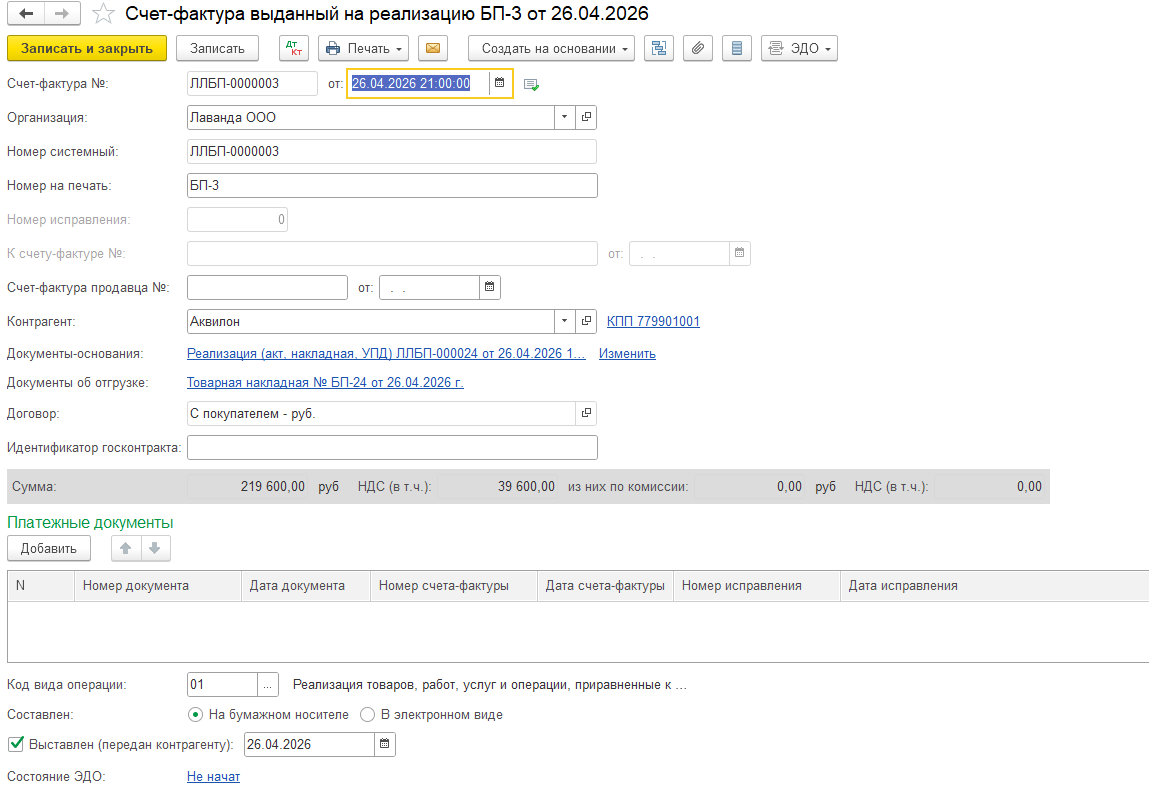
Task: Open the КПП 779901001 link
Action: (653, 321)
